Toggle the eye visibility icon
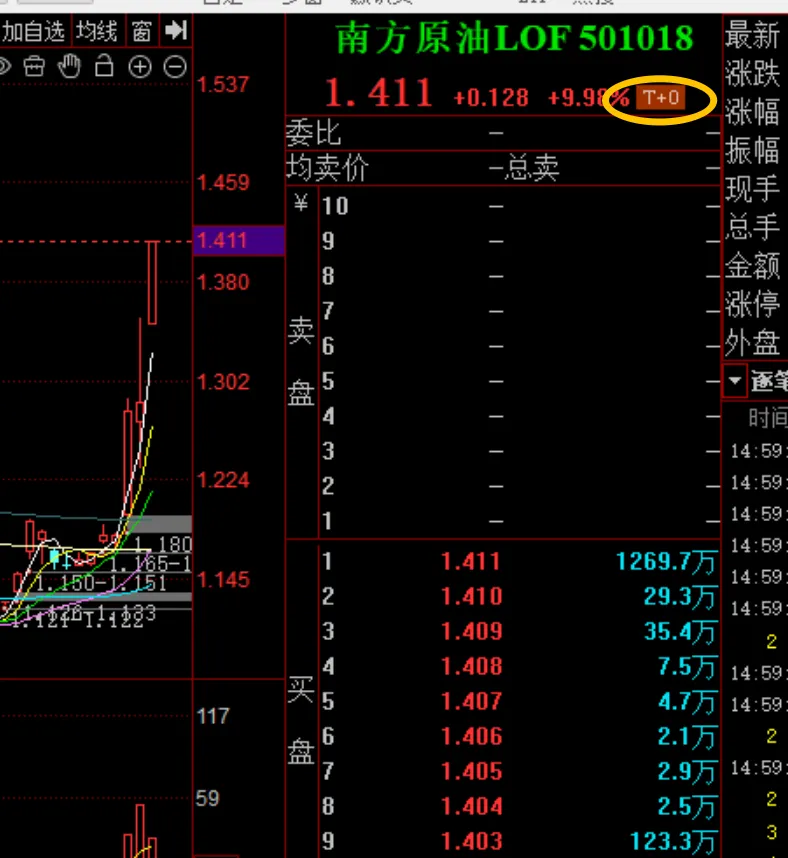 (4, 67)
